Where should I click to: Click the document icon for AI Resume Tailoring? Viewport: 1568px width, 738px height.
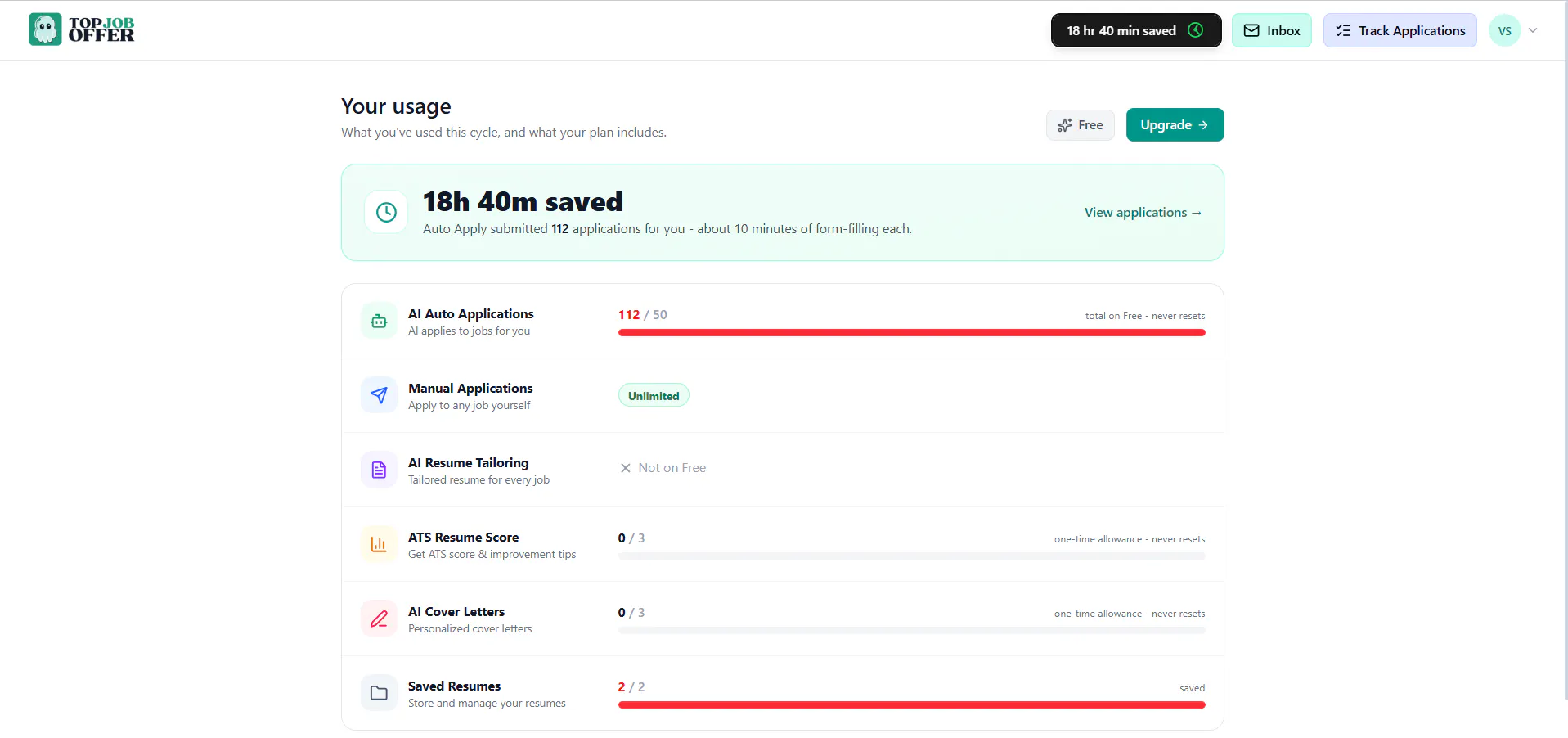[x=379, y=470]
